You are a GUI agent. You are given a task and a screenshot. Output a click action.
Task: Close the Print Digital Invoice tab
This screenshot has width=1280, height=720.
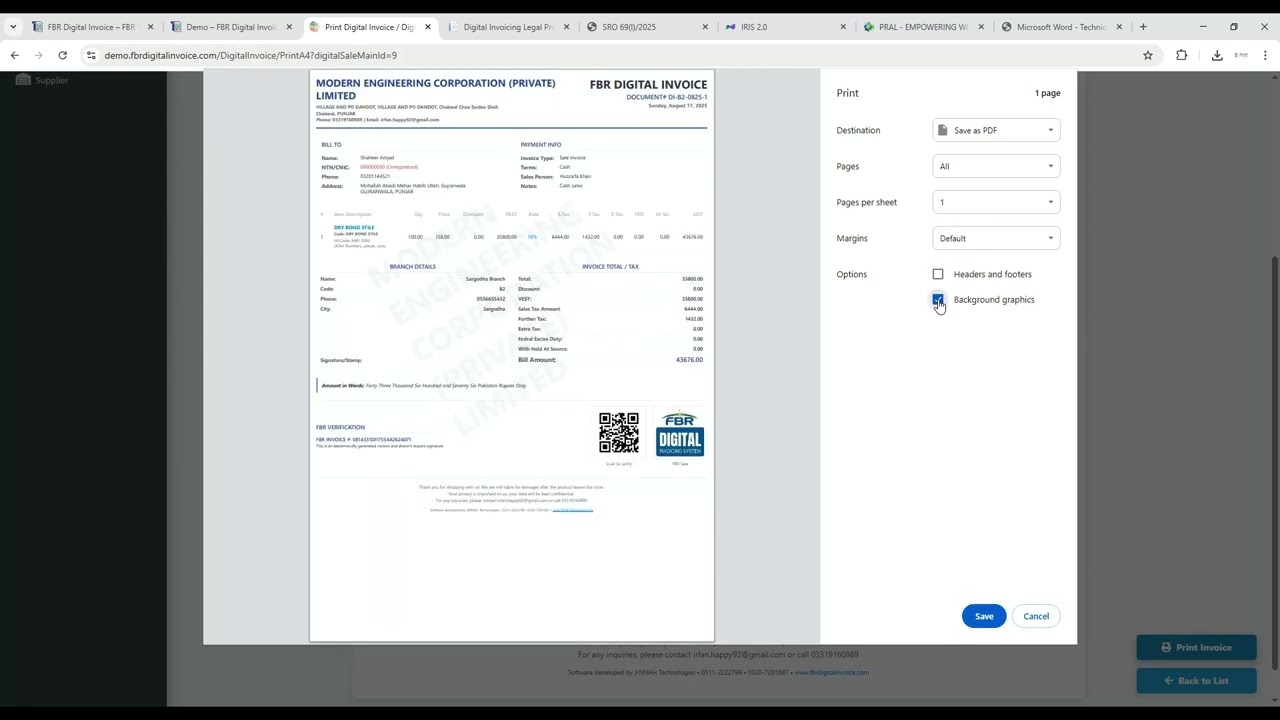pos(428,27)
